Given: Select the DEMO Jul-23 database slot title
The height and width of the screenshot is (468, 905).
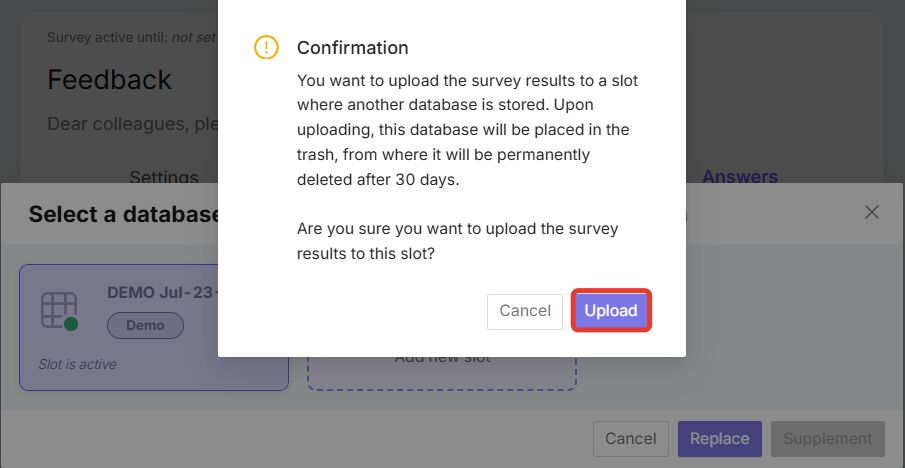Looking at the screenshot, I should tap(162, 293).
